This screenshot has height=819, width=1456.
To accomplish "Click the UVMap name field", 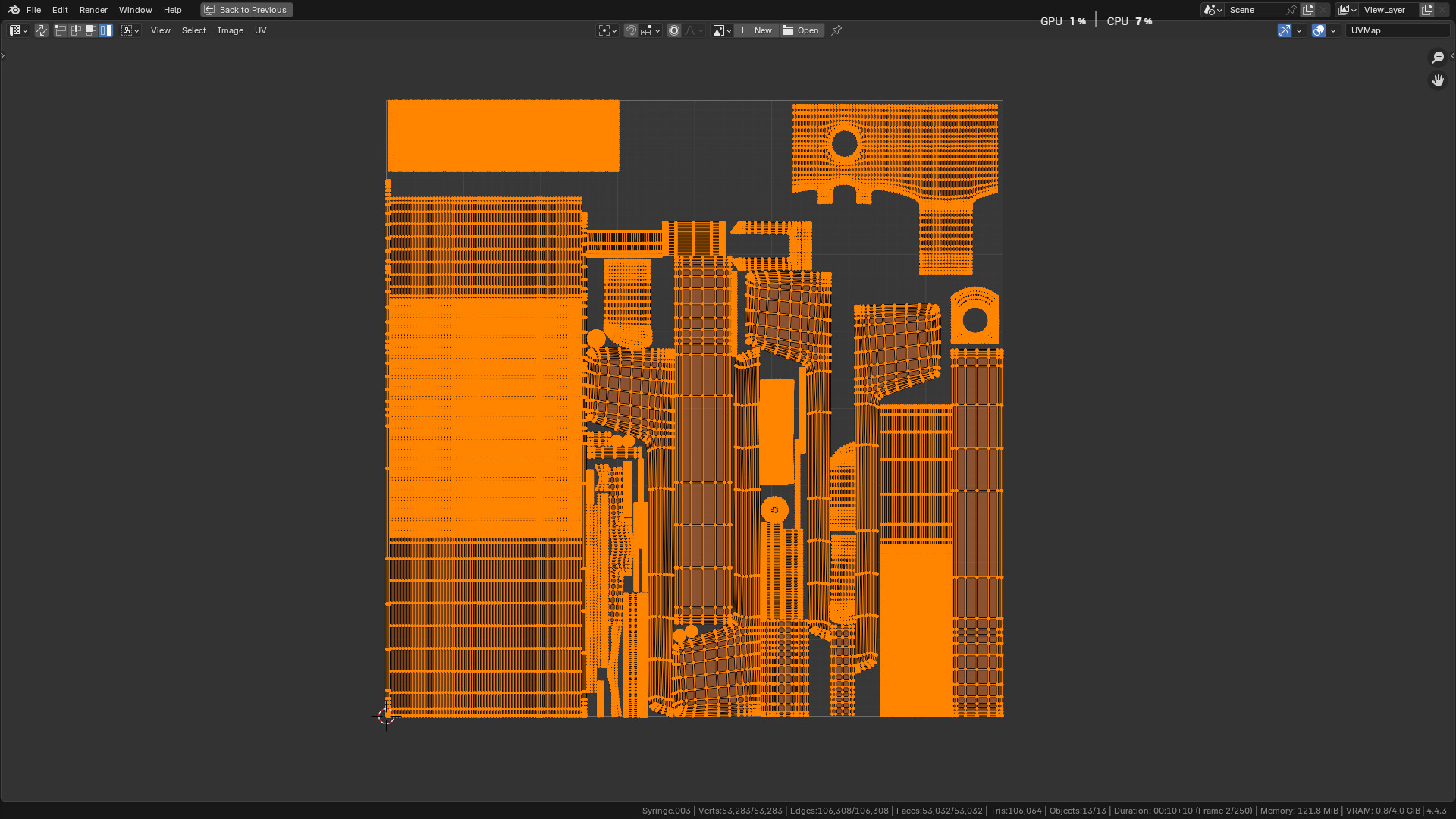I will point(1397,30).
